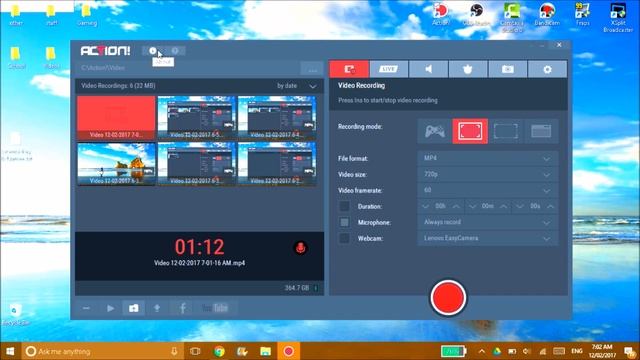The image size is (640, 360).
Task: Browse output folder with ellipsis button
Action: (x=312, y=69)
